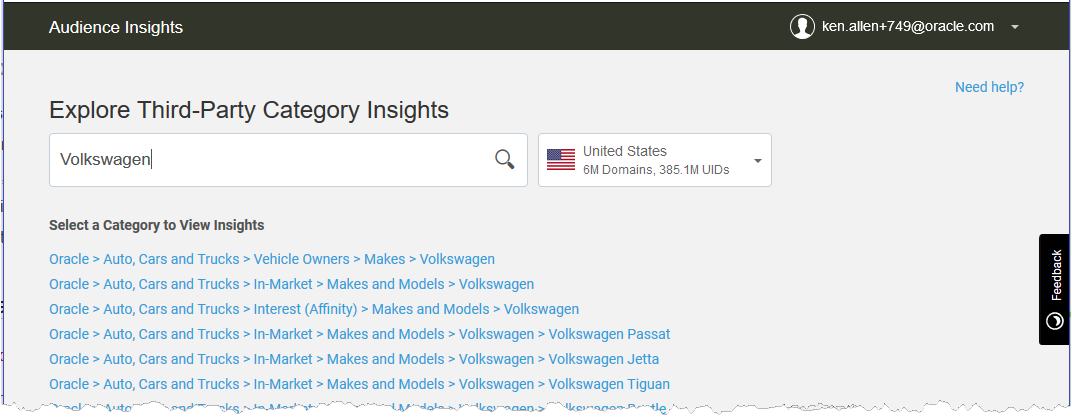Open the country dropdown showing 6M Domains

coord(655,160)
